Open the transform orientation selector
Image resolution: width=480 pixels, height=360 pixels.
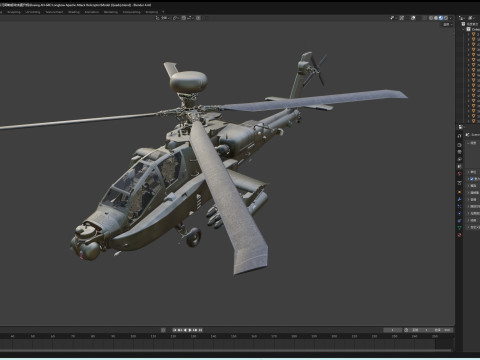tap(163, 18)
